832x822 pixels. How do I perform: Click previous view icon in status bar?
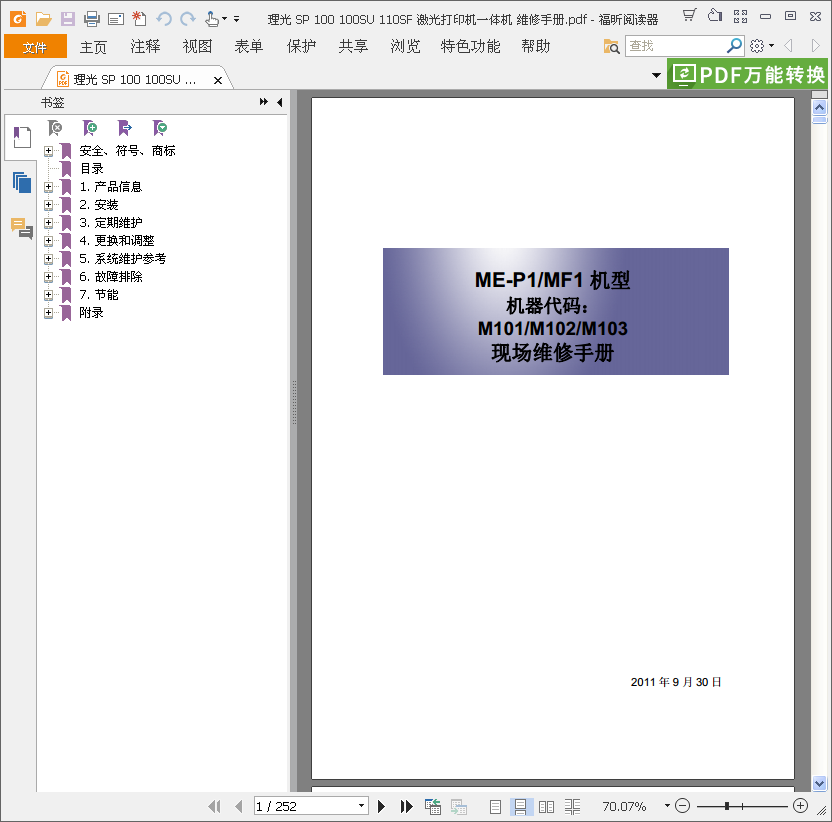[433, 807]
